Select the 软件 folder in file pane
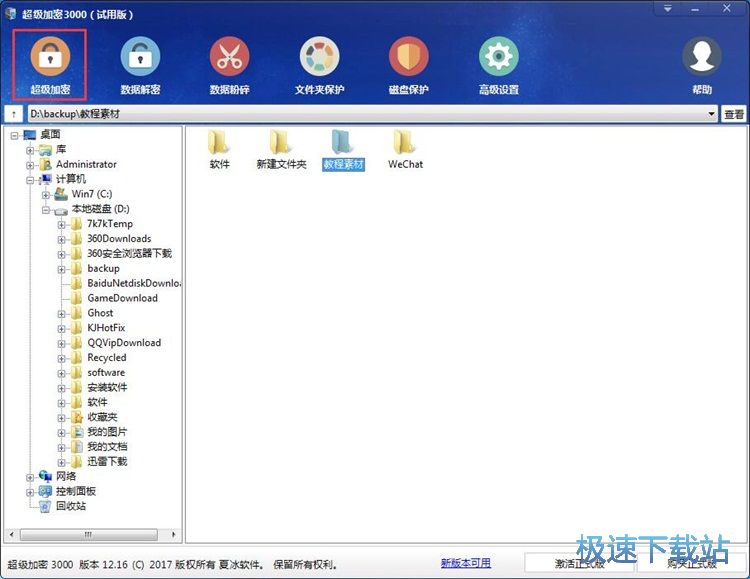The height and width of the screenshot is (579, 750). coord(220,150)
